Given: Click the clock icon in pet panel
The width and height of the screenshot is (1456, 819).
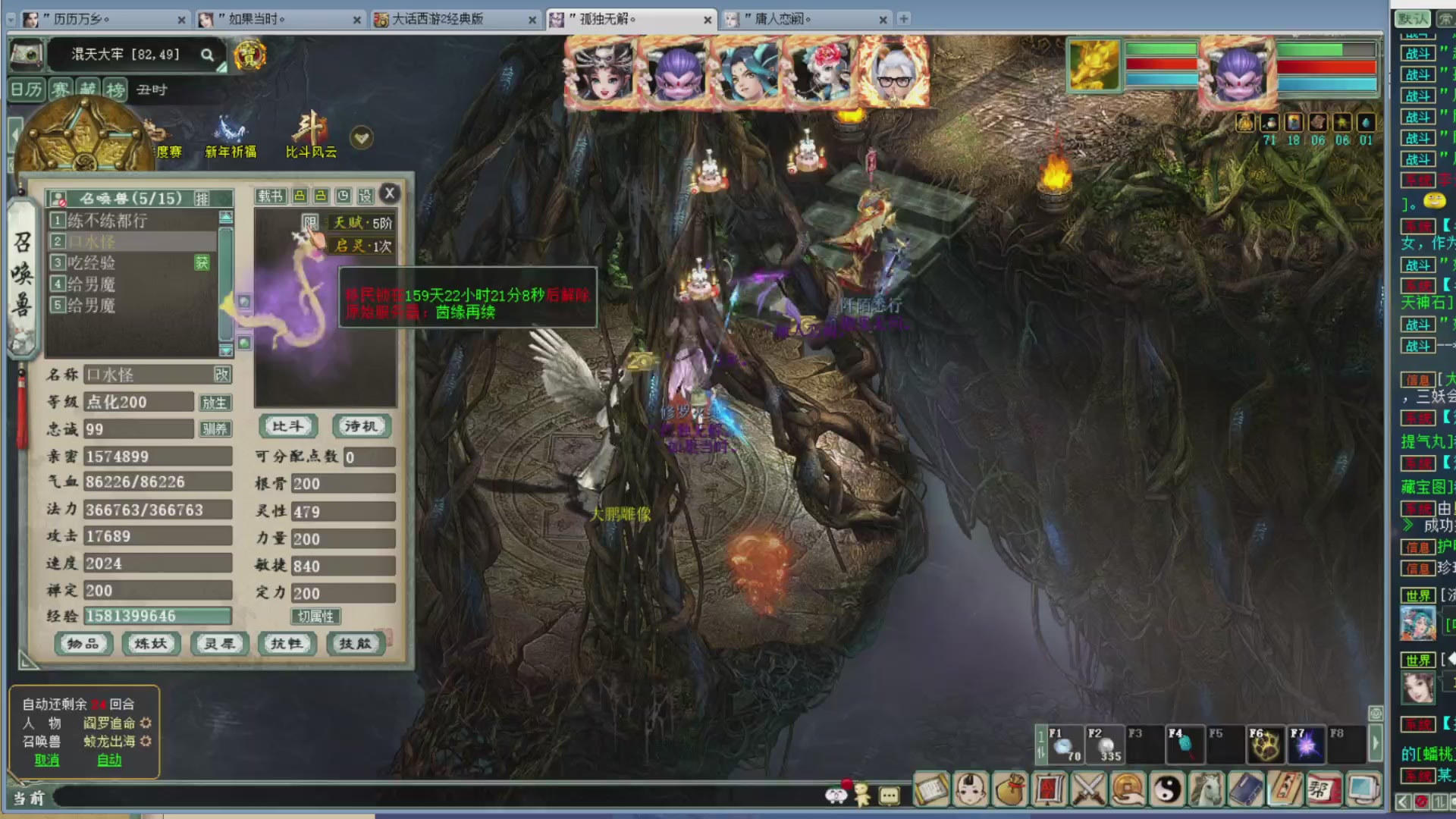Looking at the screenshot, I should click(343, 196).
